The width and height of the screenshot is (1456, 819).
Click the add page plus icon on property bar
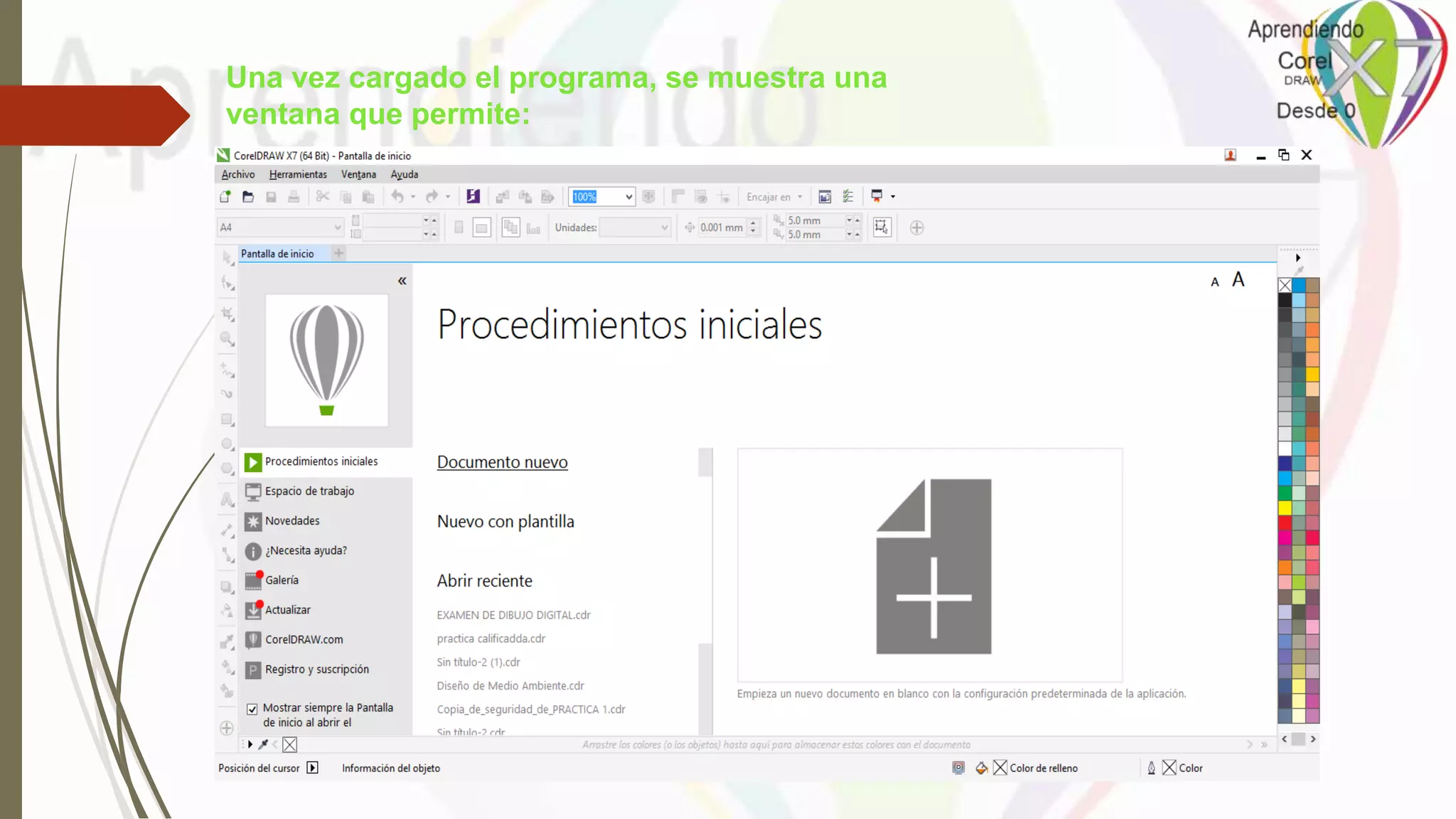(917, 228)
